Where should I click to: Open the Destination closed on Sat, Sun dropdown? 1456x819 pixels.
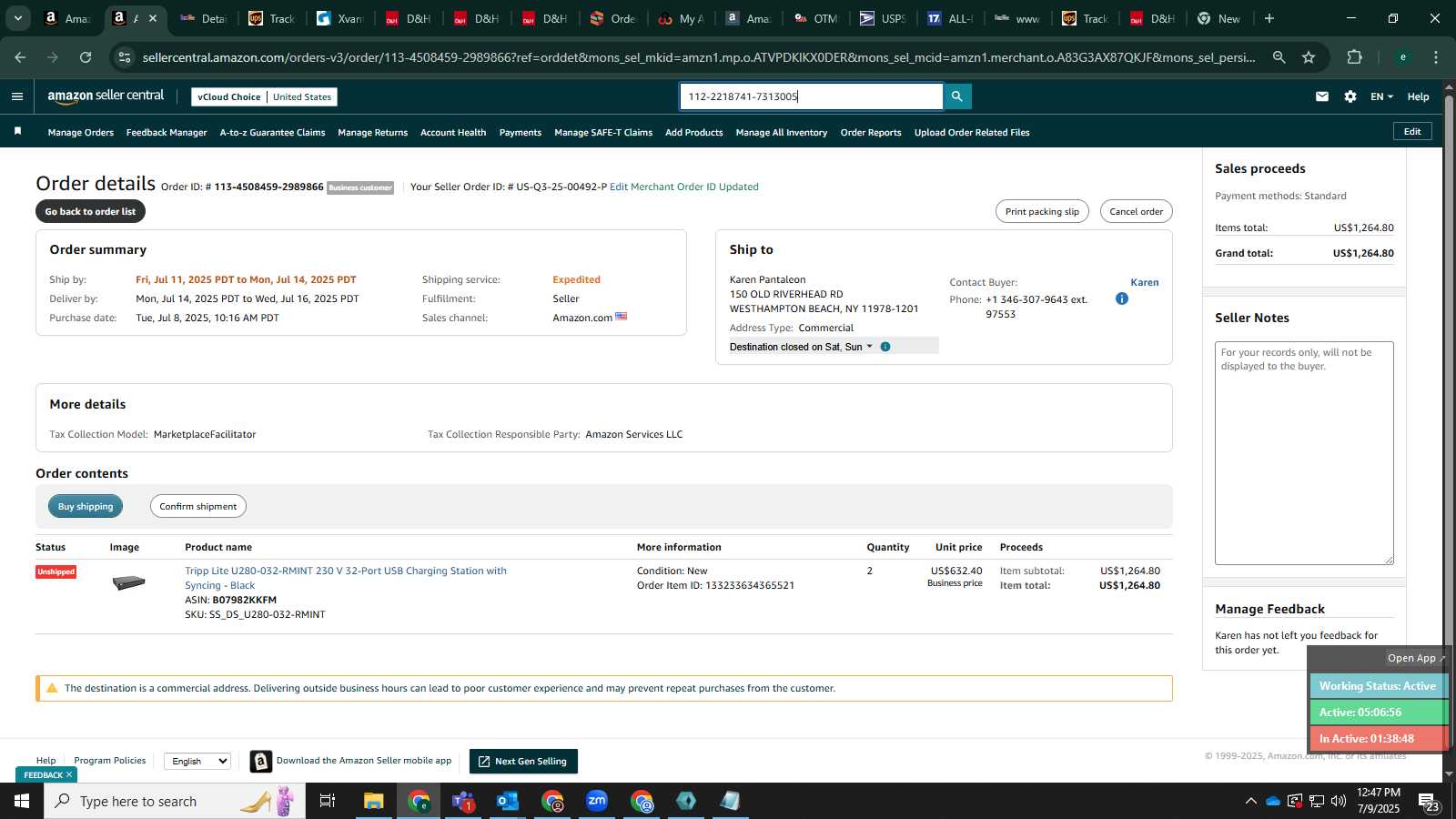801,347
